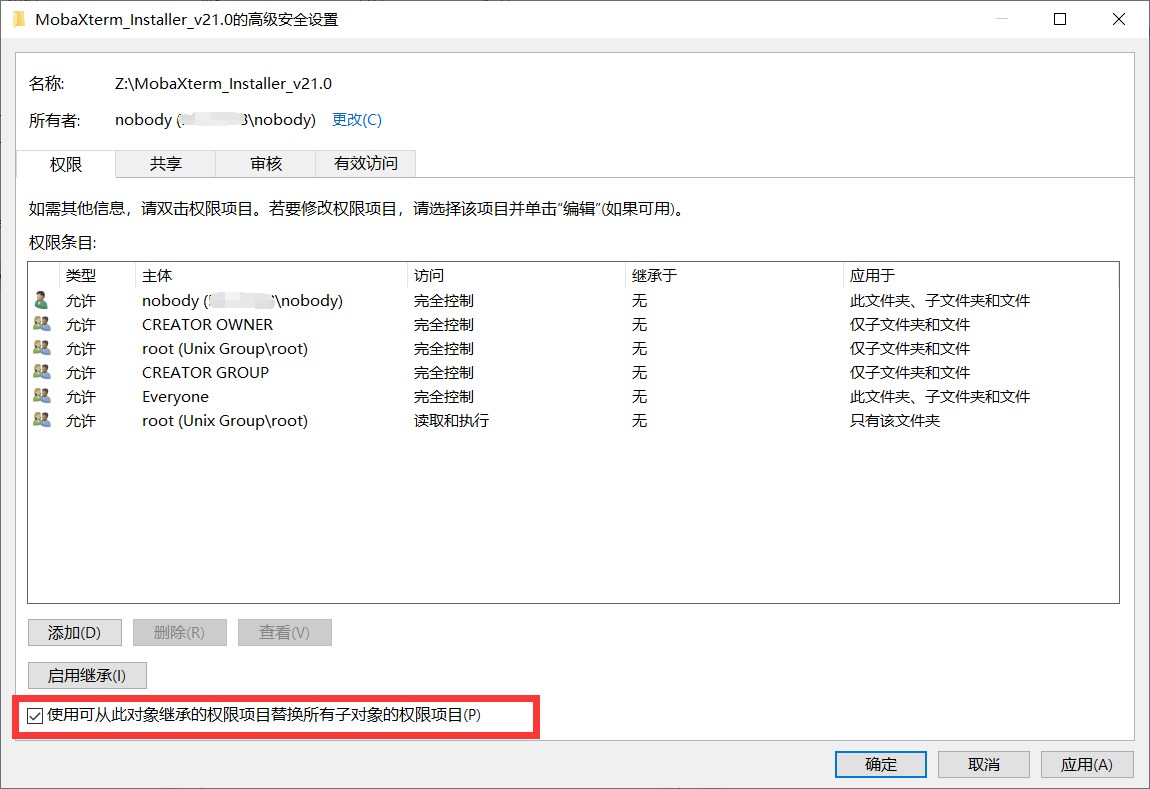This screenshot has height=789, width=1150.
Task: Click the 主体 column header
Action: pyautogui.click(x=271, y=276)
